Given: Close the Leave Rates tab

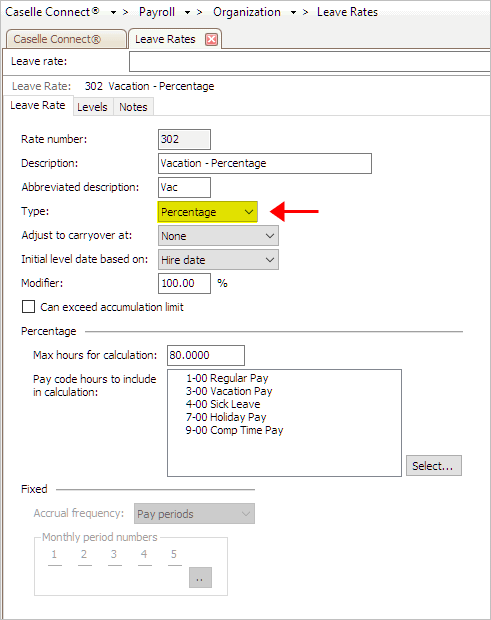Looking at the screenshot, I should (x=212, y=39).
